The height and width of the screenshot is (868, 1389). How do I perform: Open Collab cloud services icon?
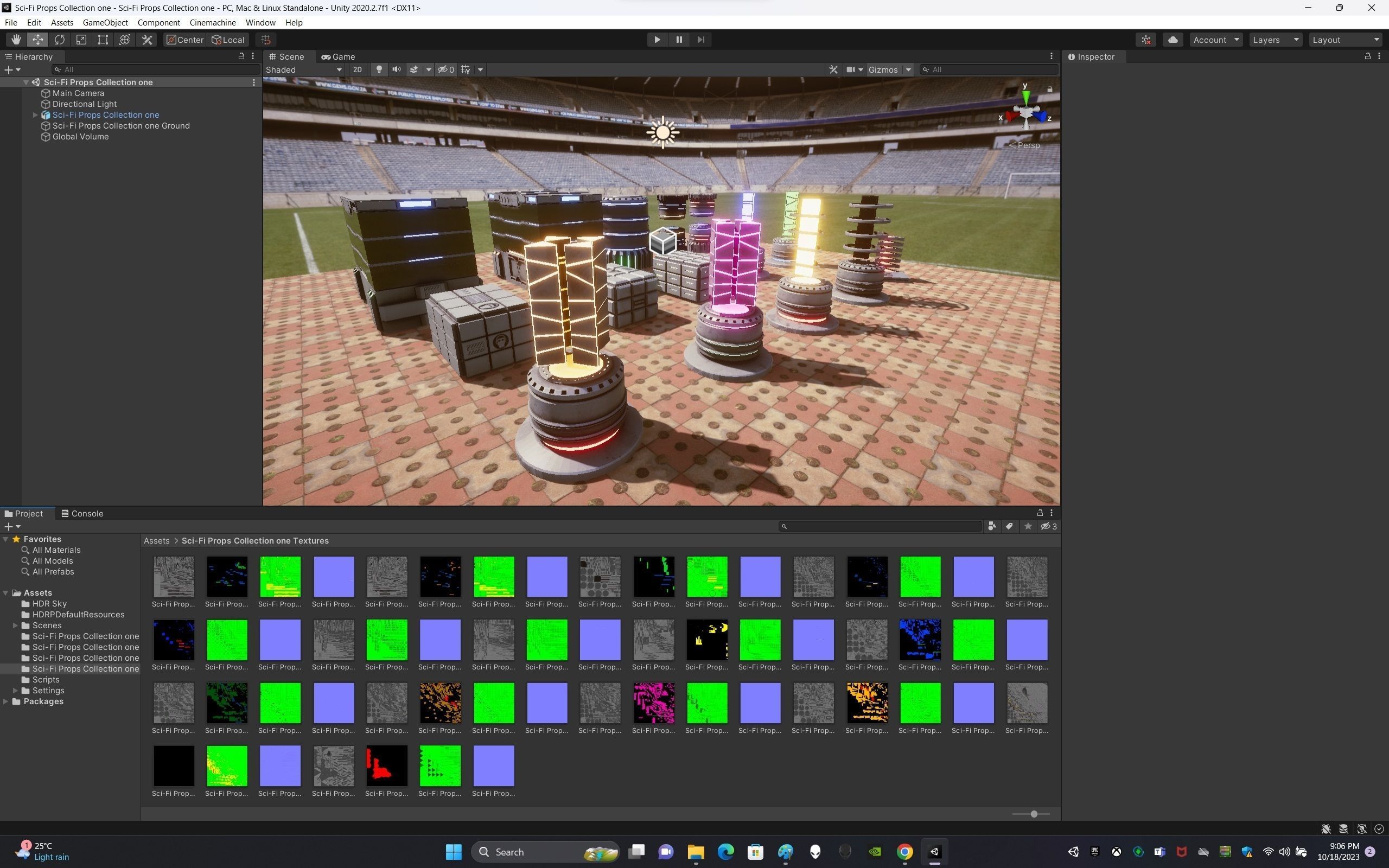(1173, 40)
